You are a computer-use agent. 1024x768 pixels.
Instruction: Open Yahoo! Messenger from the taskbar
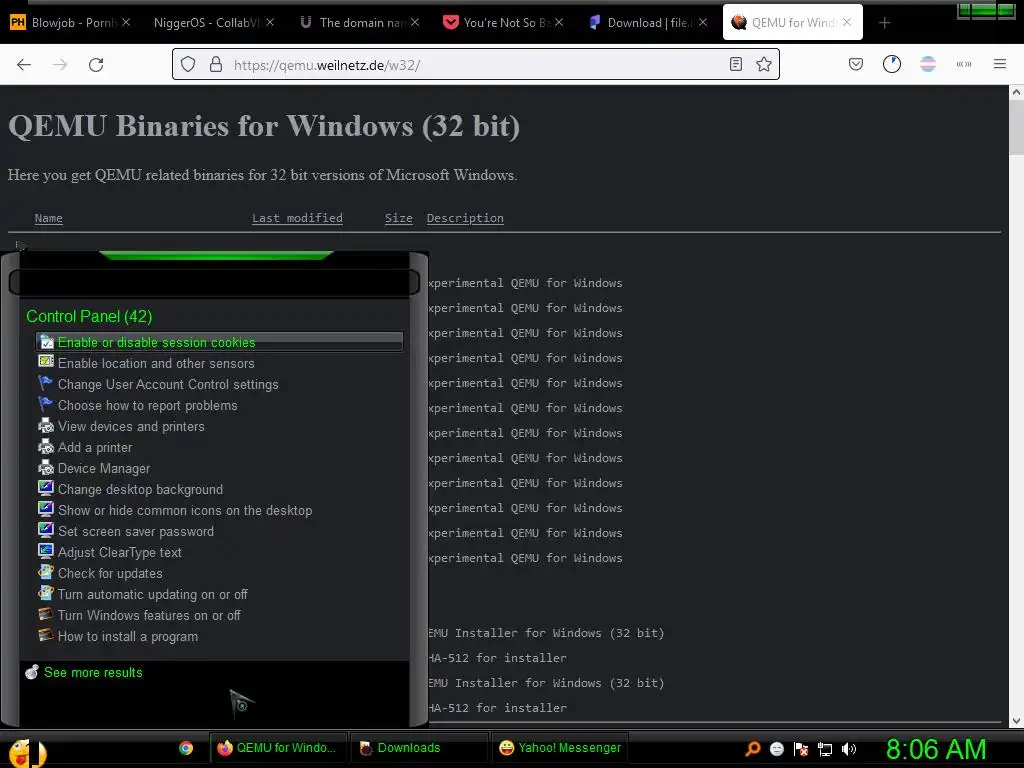click(559, 748)
